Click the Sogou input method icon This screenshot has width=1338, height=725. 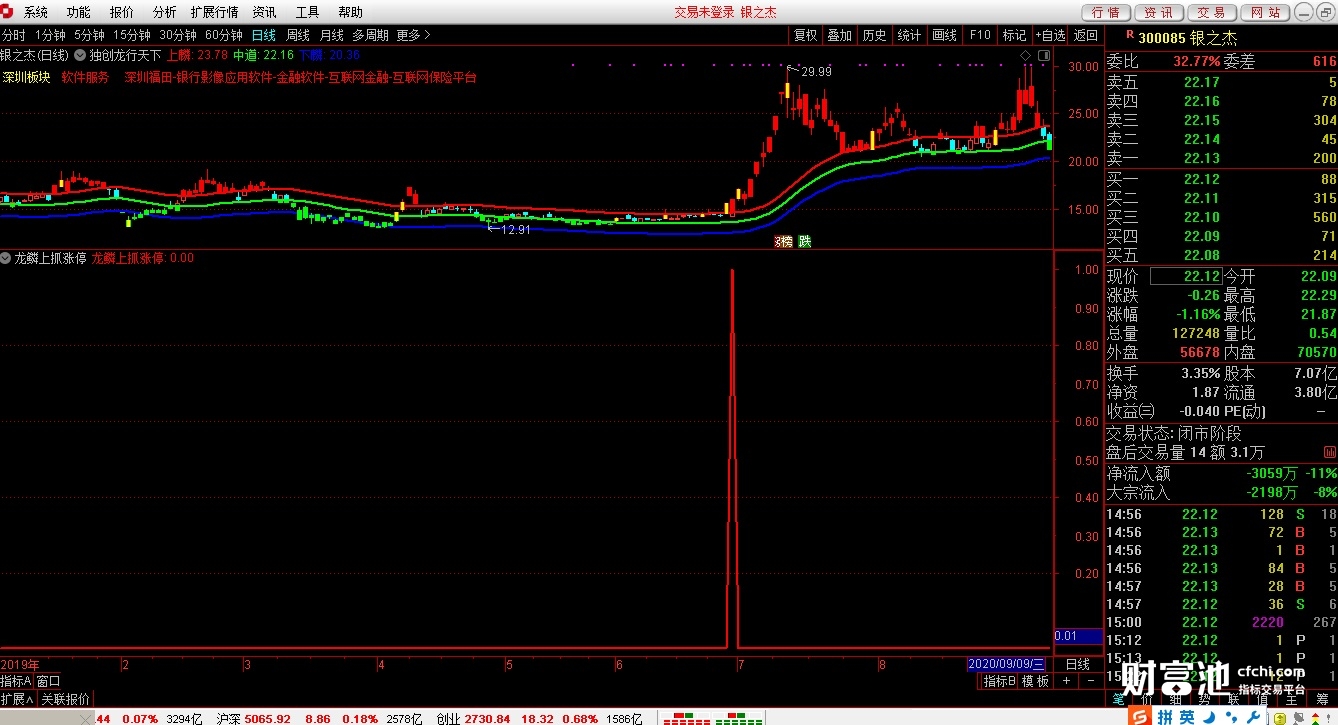click(1140, 716)
